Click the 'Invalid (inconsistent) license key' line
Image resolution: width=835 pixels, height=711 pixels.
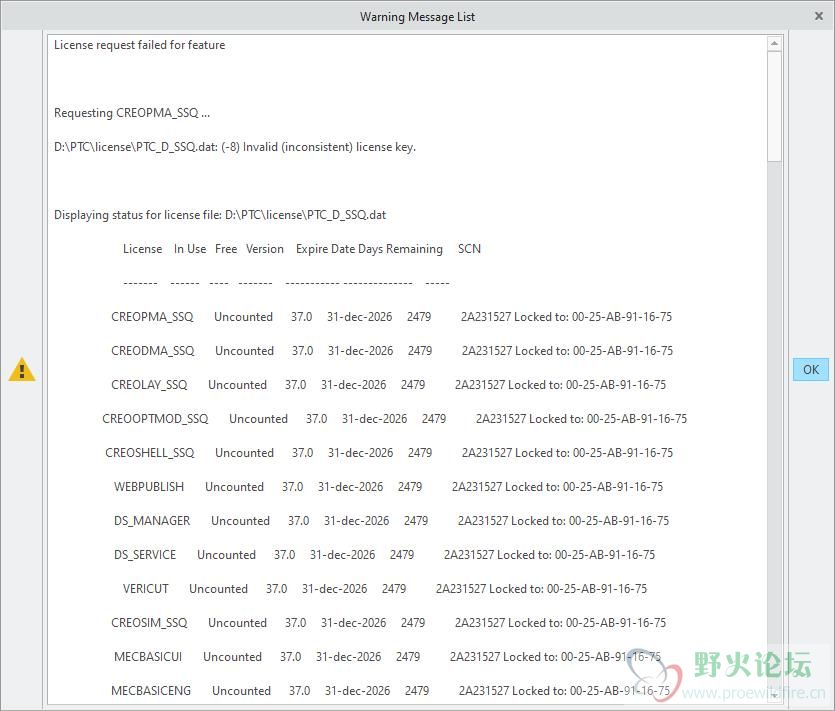235,147
